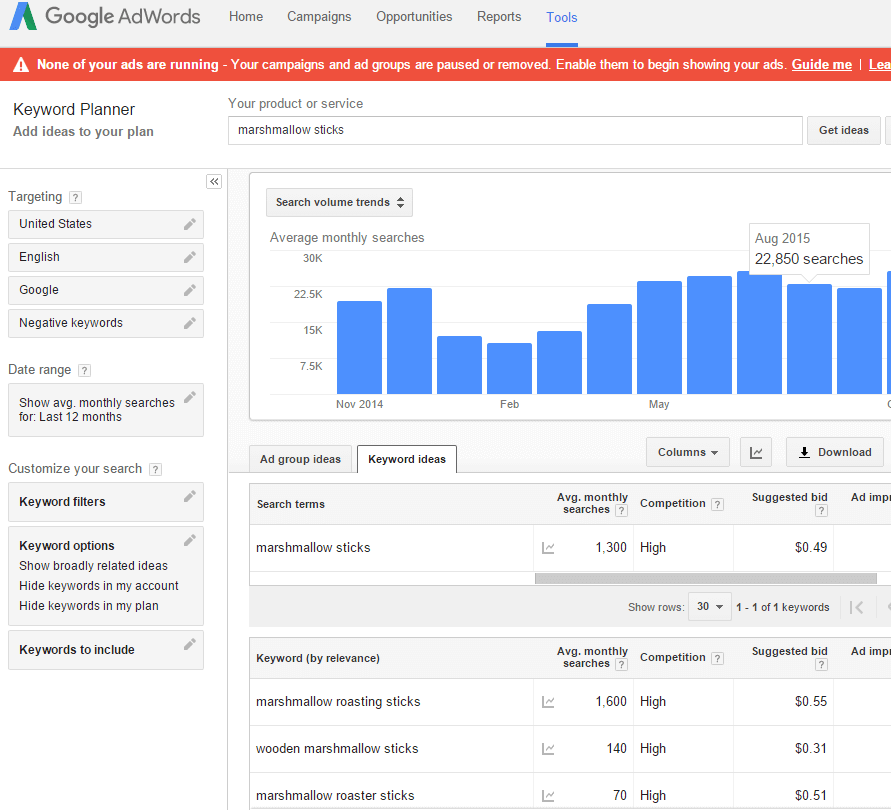Sort by Keyword (by relevance) header
The height and width of the screenshot is (810, 891).
318,658
